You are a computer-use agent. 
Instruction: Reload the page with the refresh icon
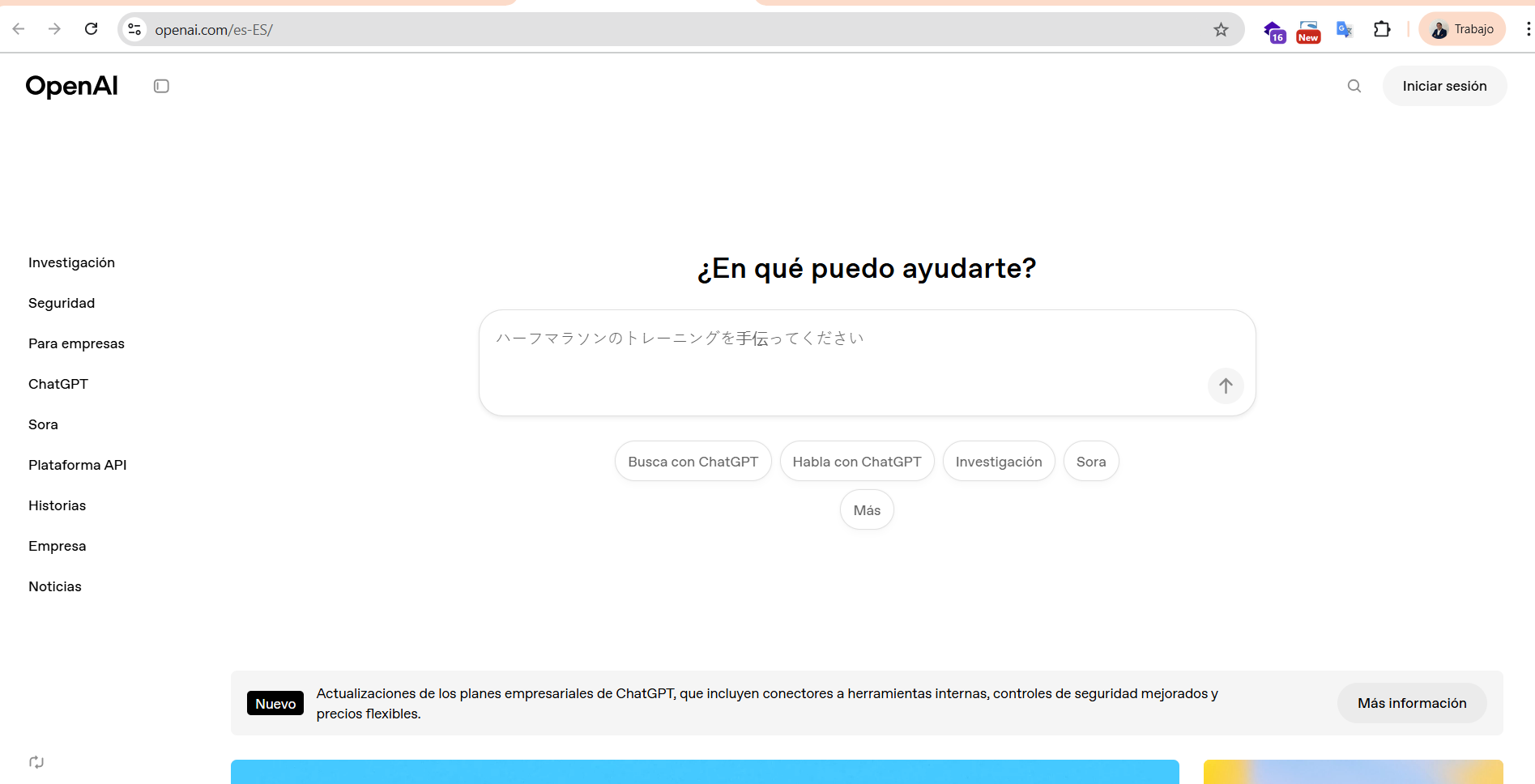(x=92, y=29)
